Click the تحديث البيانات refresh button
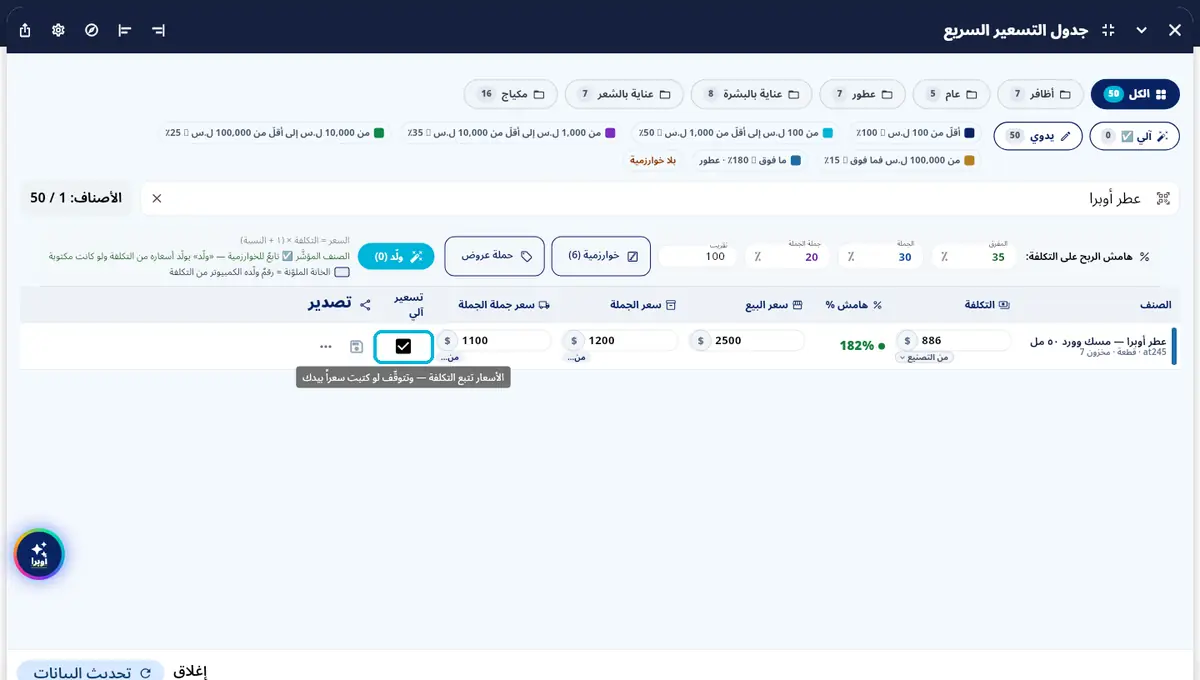Image resolution: width=1200 pixels, height=680 pixels. click(x=90, y=671)
